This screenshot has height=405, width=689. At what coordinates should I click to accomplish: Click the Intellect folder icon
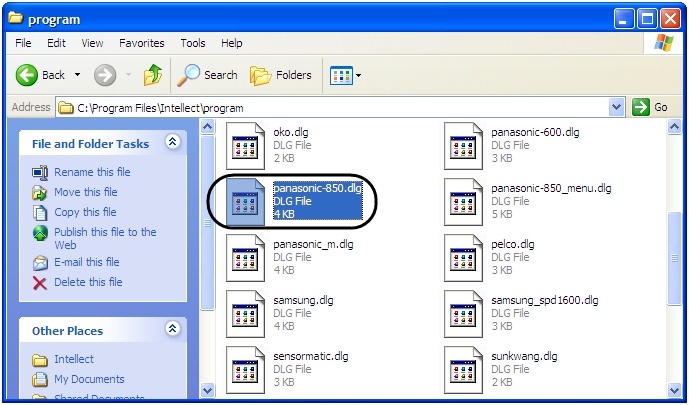[x=40, y=360]
